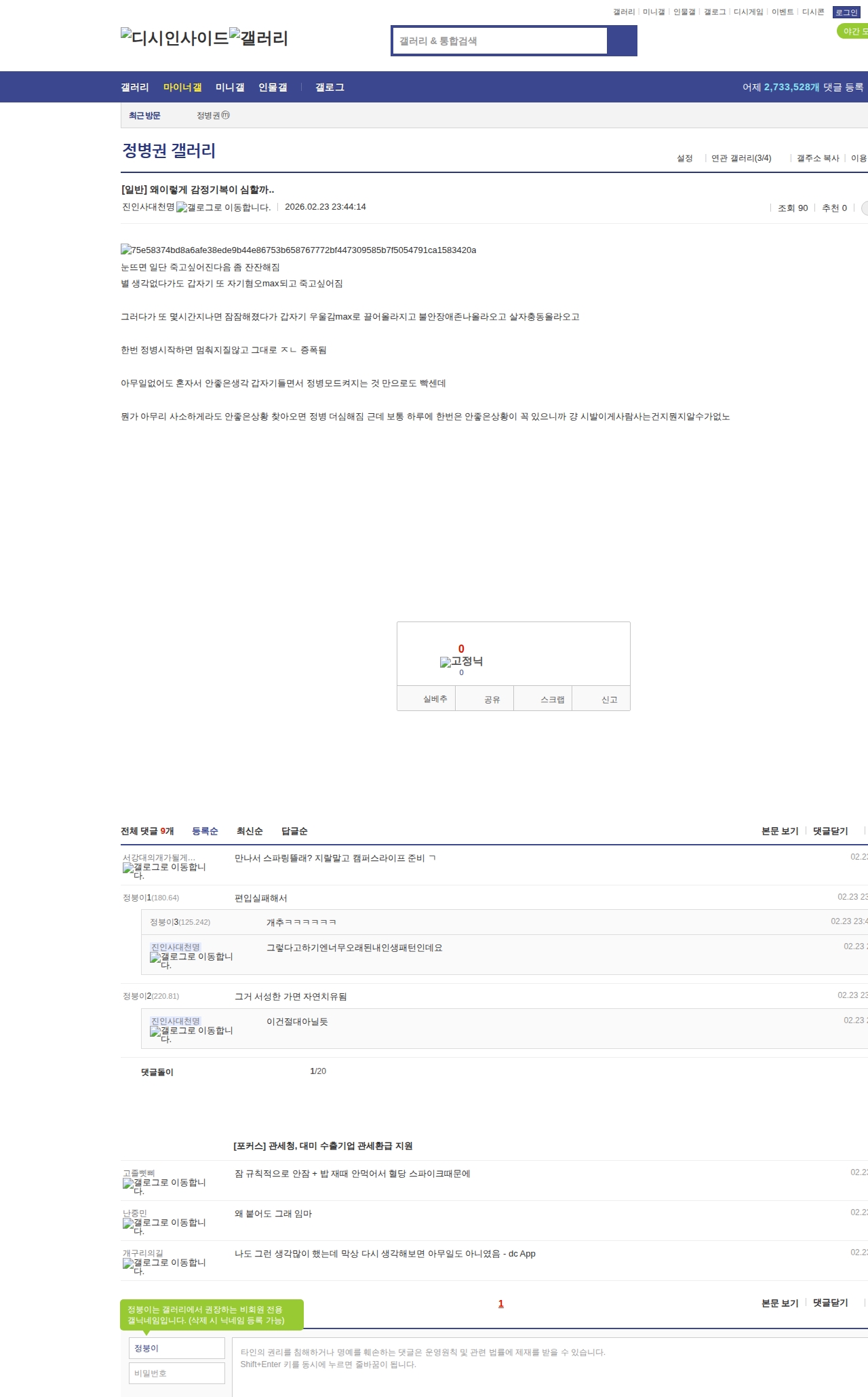868x1397 pixels.
Task: Click the comment text '왜 붙어도 그래 임마'
Action: click(x=273, y=1214)
